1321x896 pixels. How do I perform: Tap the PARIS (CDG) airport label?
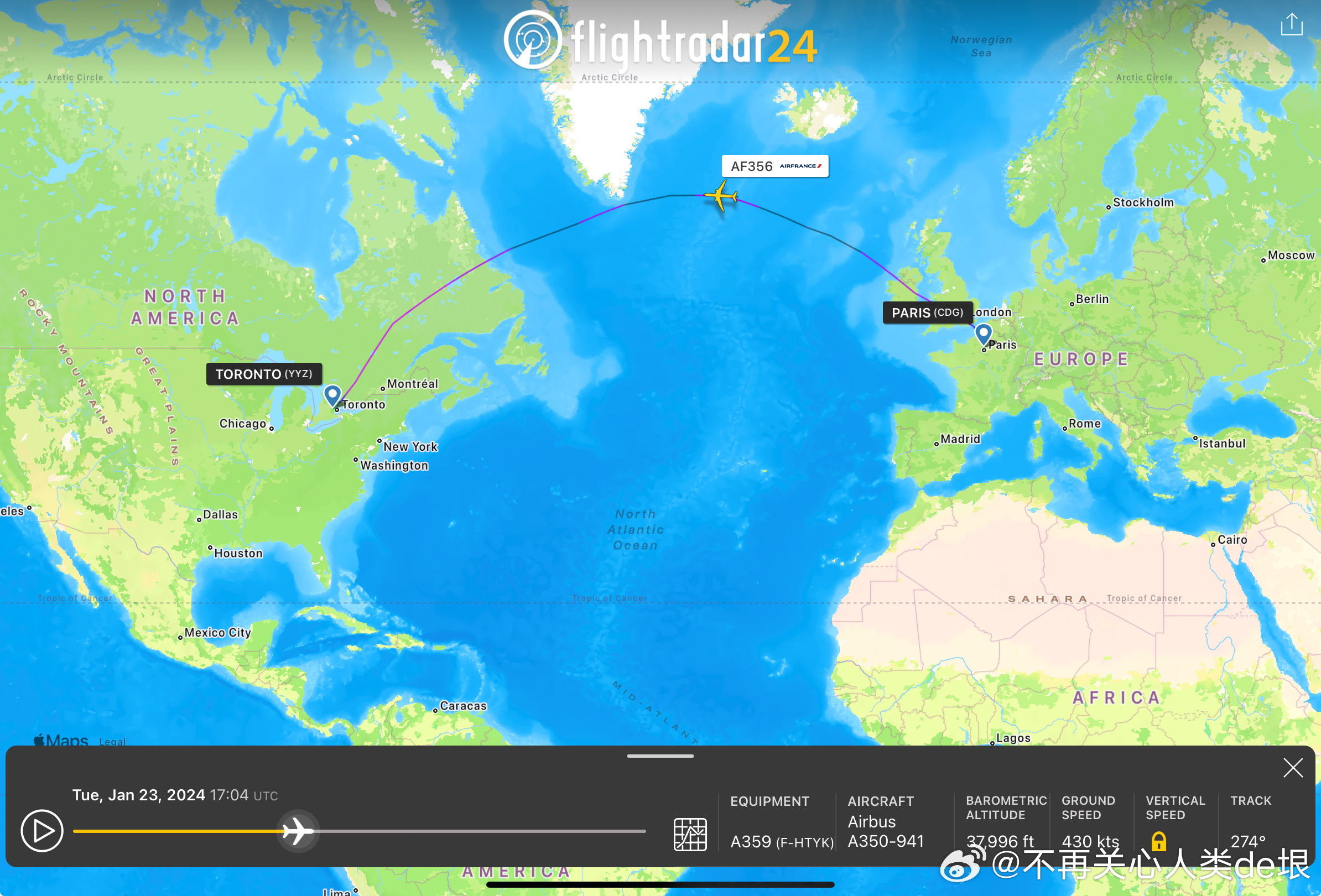927,312
